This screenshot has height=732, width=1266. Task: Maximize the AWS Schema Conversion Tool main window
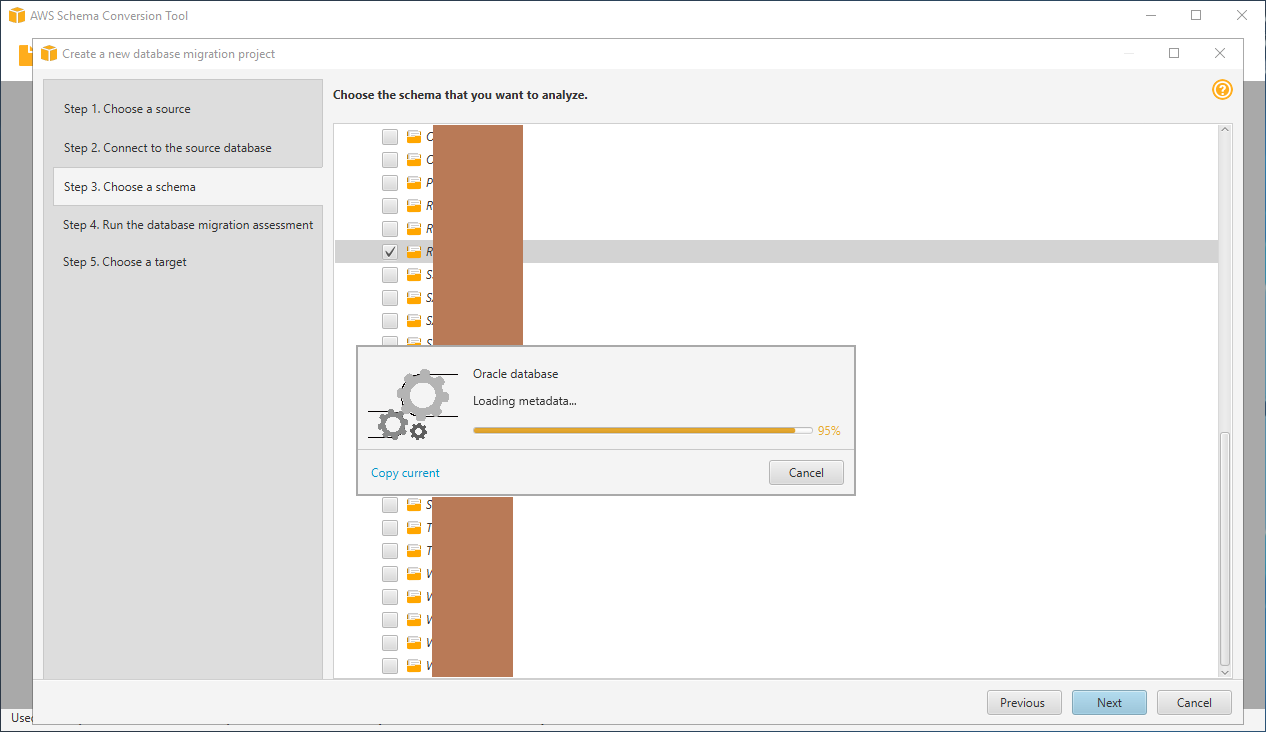click(1196, 16)
